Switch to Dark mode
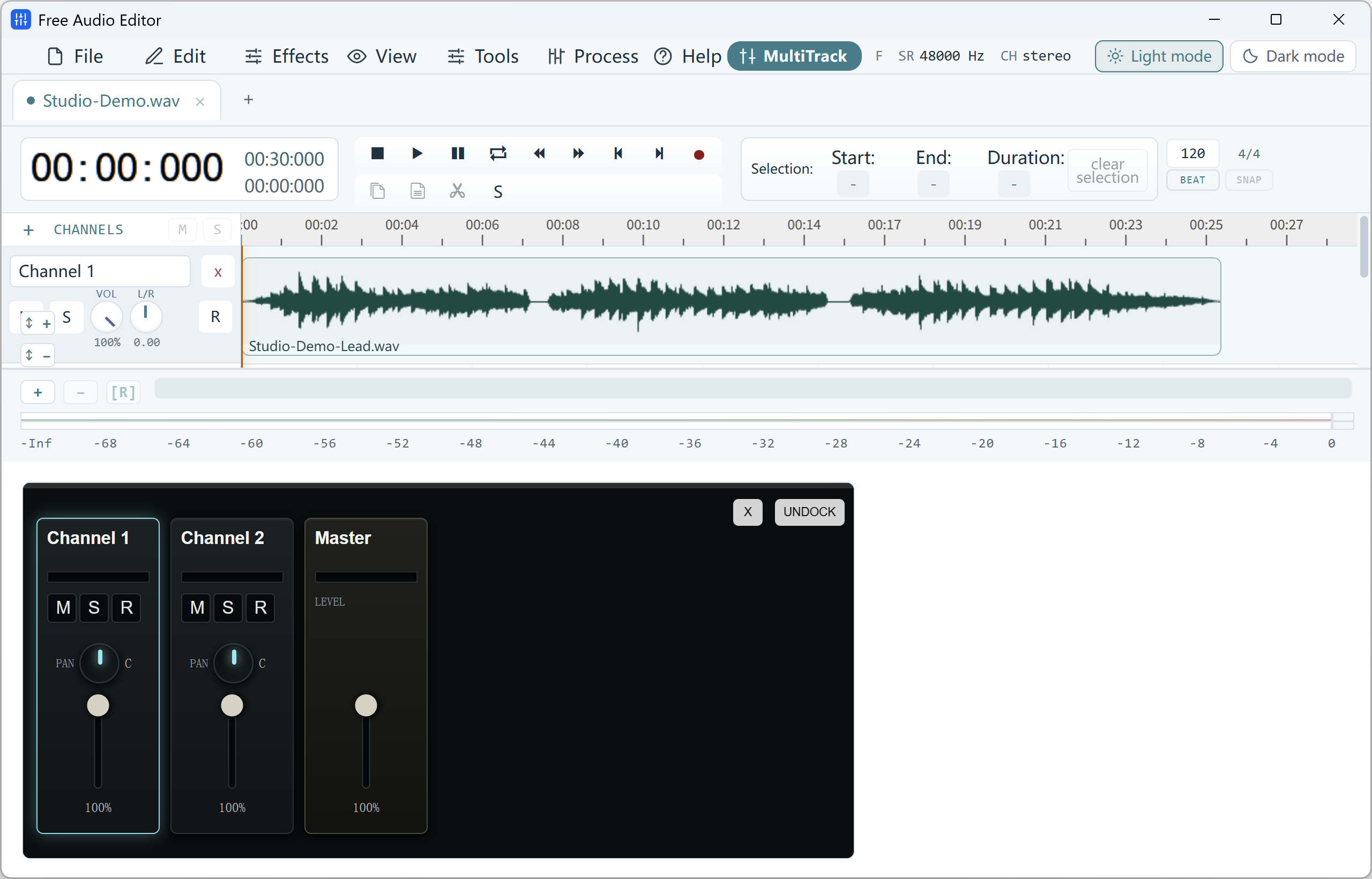 coord(1293,56)
